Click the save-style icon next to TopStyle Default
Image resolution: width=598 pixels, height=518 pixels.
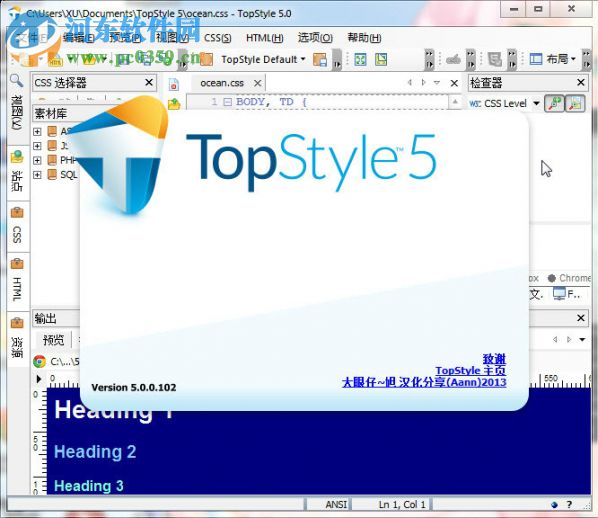tap(320, 60)
